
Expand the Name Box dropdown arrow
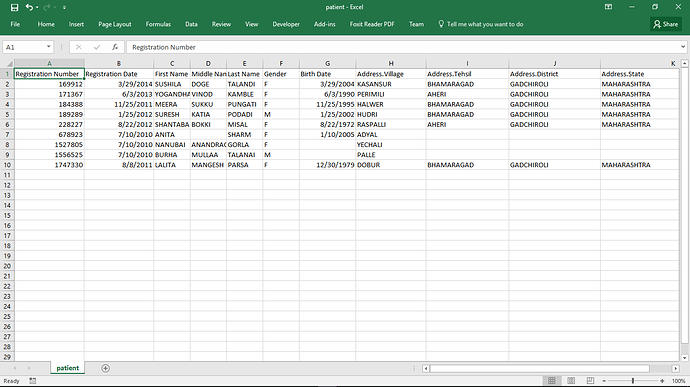[x=48, y=47]
